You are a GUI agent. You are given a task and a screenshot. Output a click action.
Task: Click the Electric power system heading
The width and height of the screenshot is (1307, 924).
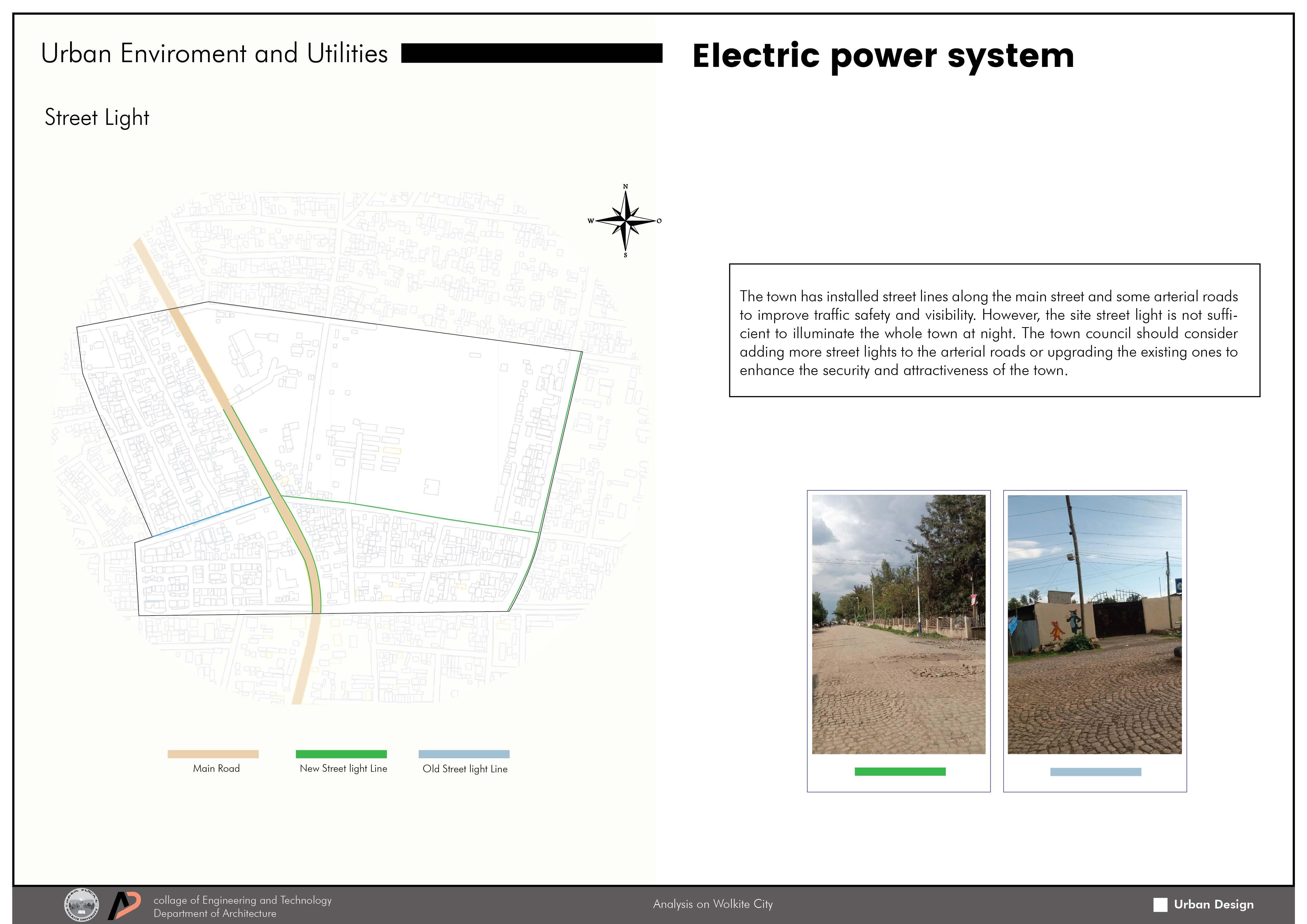point(882,56)
